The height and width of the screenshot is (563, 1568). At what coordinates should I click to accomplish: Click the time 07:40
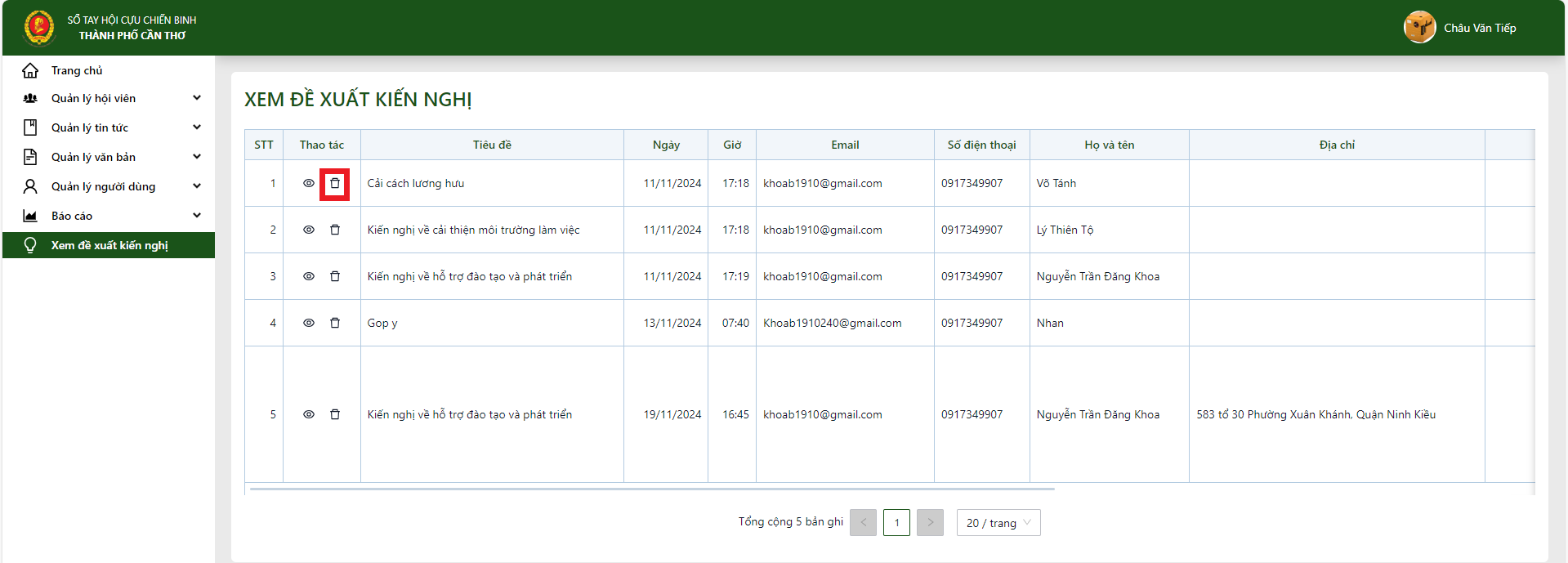[x=735, y=323]
